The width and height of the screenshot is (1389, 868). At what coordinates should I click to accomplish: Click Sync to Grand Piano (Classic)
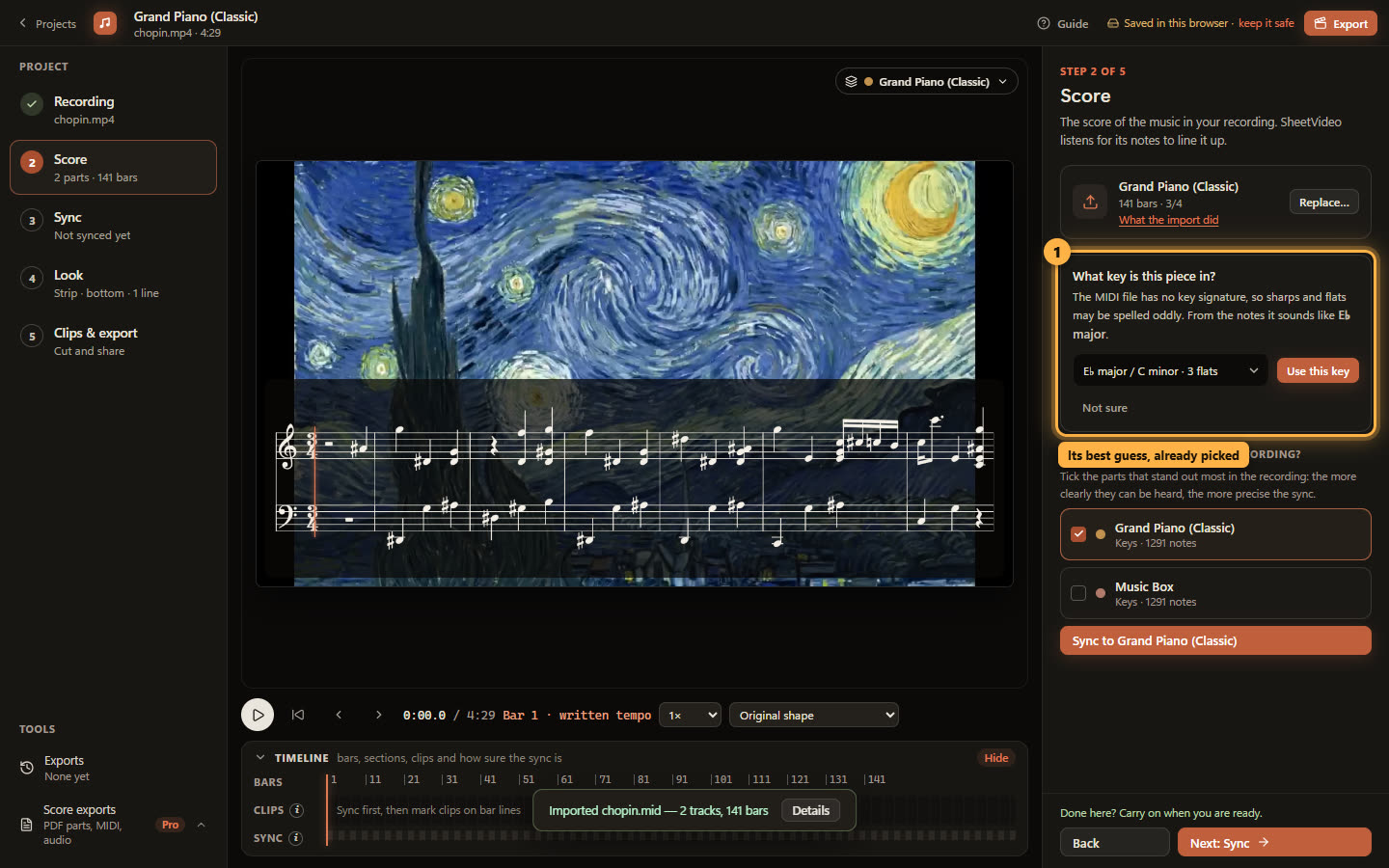click(x=1215, y=640)
